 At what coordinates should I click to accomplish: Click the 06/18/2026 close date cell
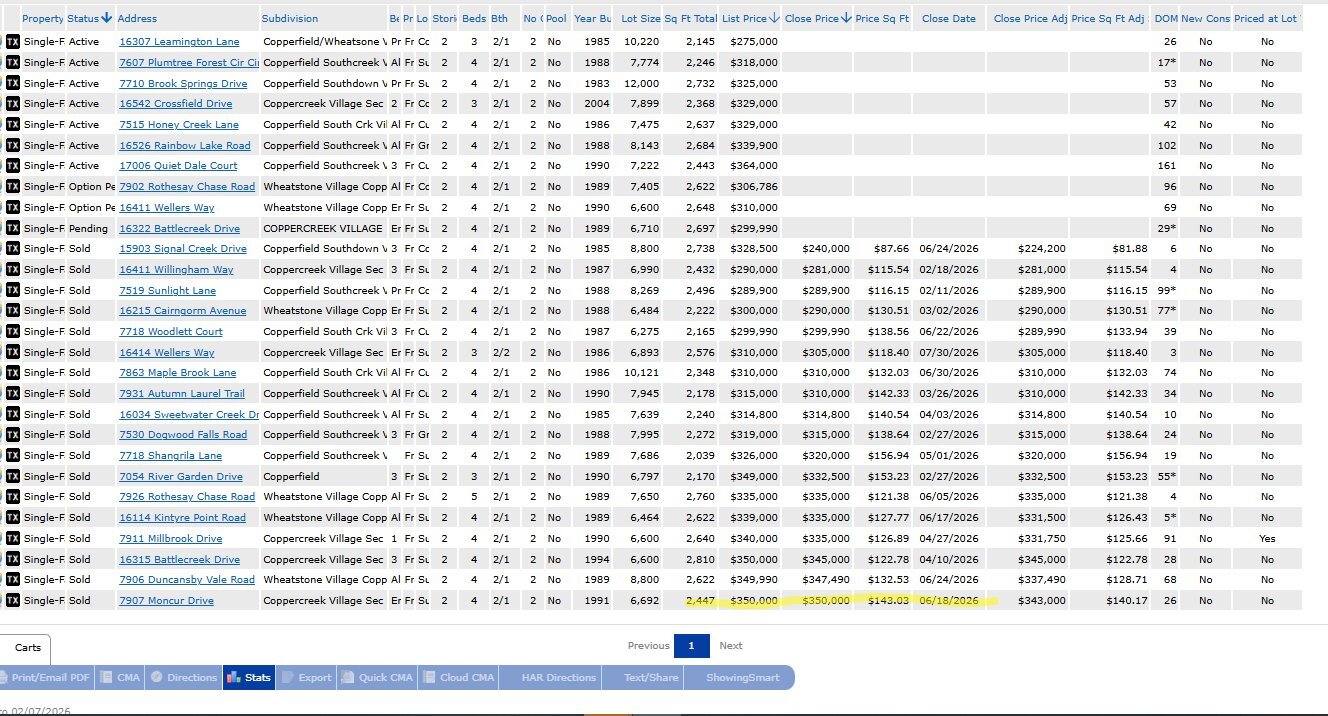[948, 600]
